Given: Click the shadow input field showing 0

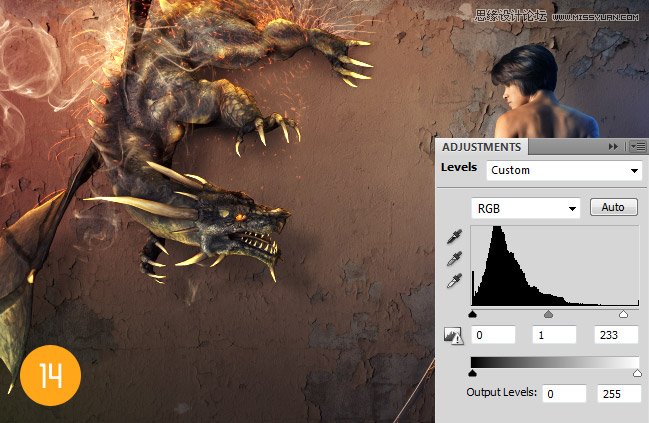Looking at the screenshot, I should pyautogui.click(x=492, y=335).
